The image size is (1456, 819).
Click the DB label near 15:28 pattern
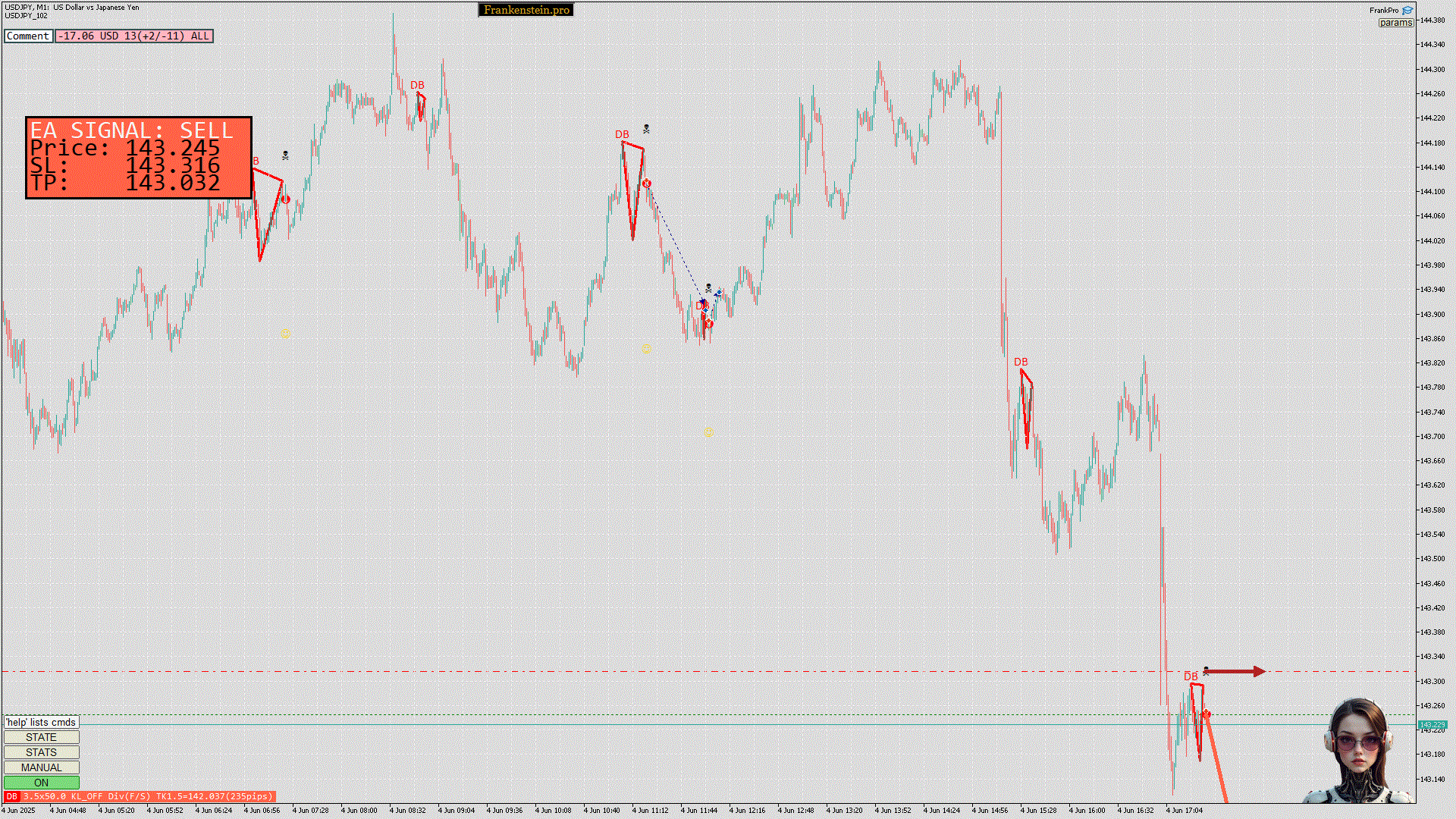1021,362
